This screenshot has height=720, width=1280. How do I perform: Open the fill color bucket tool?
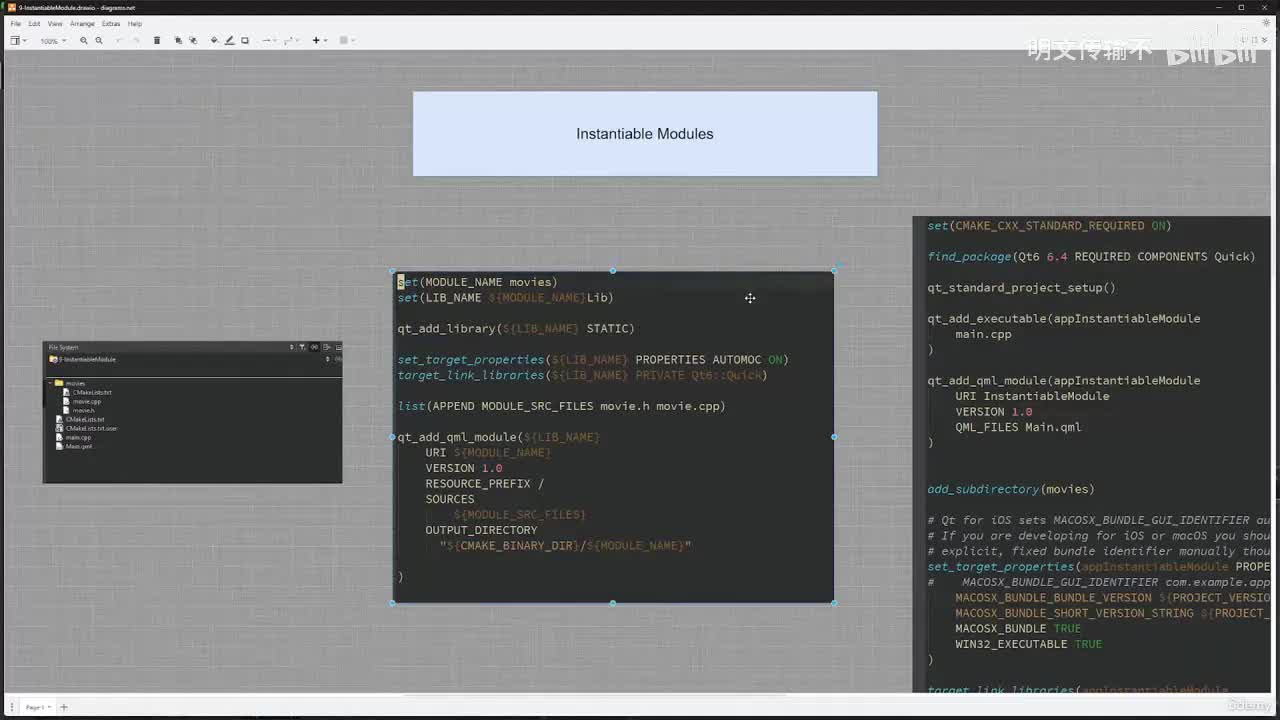click(214, 41)
